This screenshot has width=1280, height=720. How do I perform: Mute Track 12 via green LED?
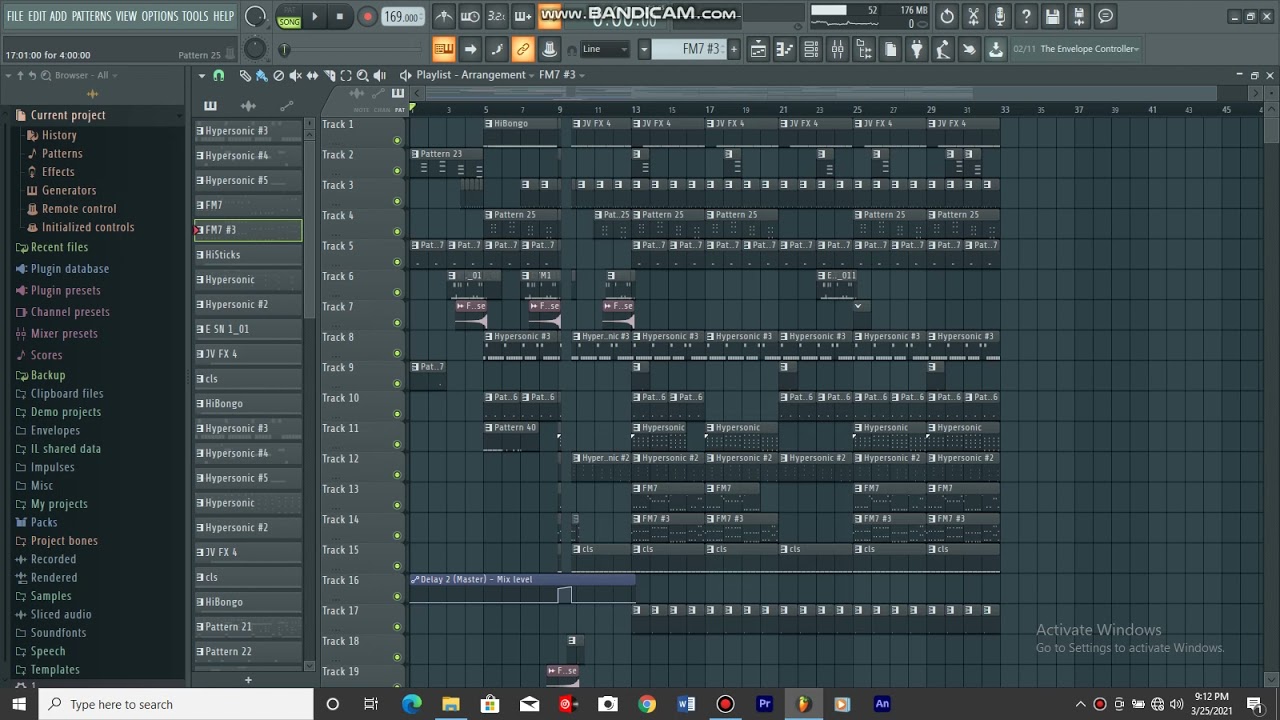coord(397,475)
